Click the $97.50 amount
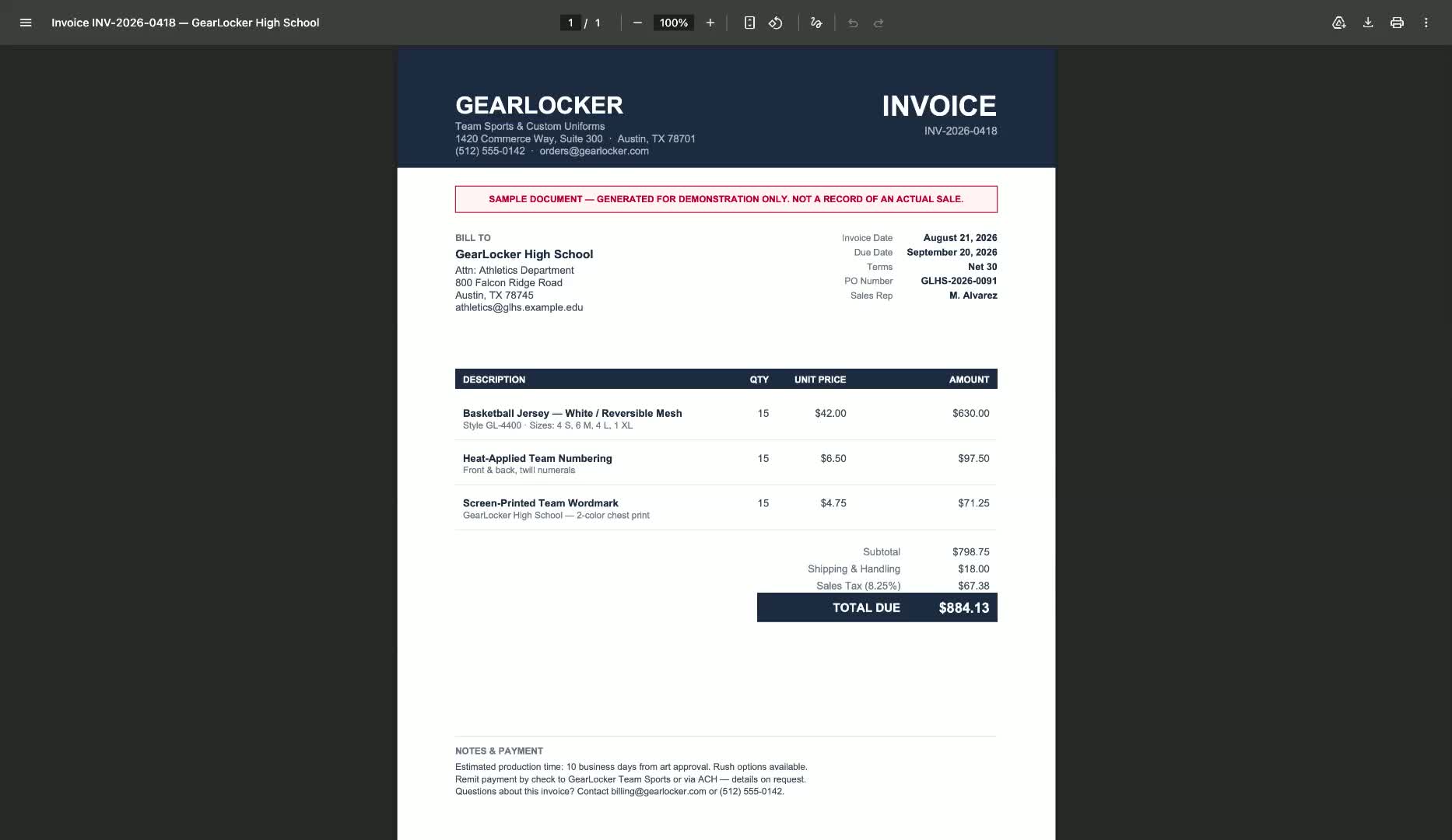Image resolution: width=1452 pixels, height=840 pixels. coord(974,458)
